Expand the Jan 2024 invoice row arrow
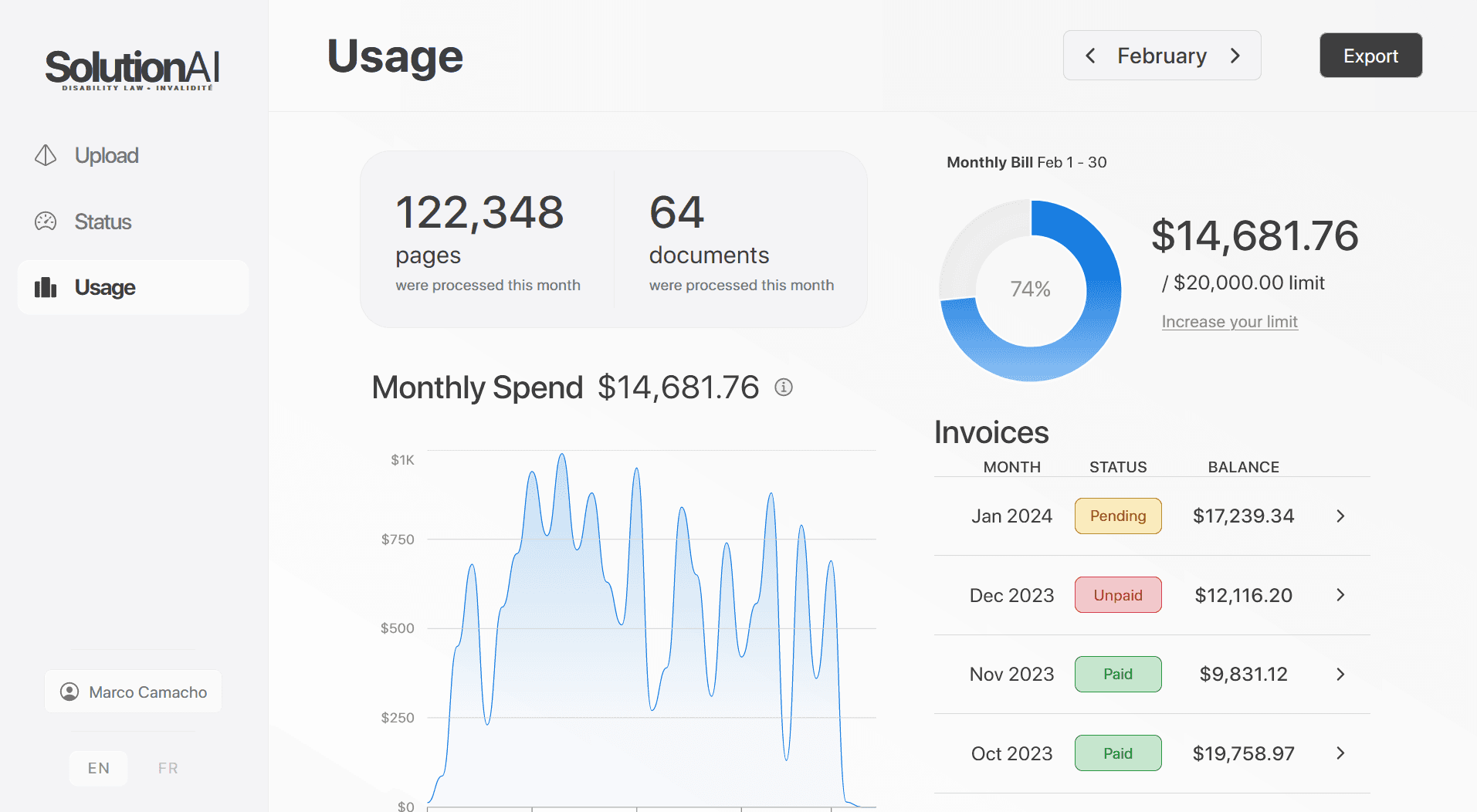 1340,516
